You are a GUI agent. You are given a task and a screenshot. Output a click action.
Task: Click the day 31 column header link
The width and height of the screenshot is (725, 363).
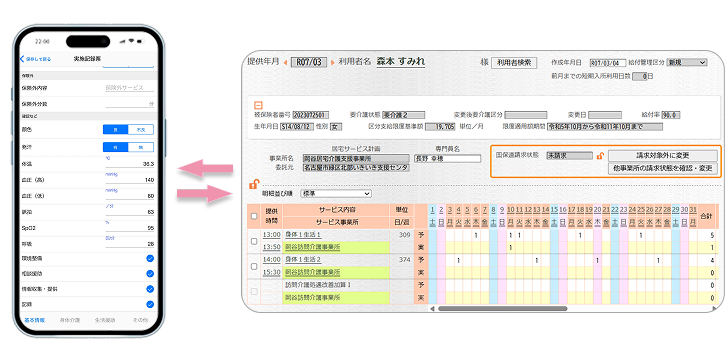click(693, 210)
